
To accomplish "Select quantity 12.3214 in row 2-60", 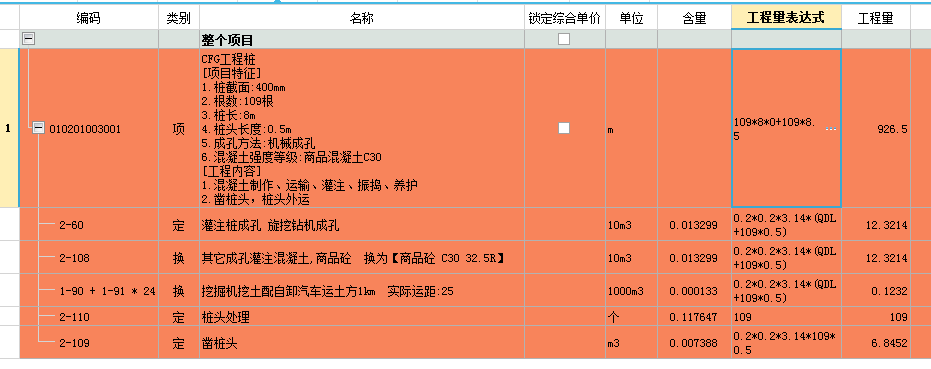I will (x=876, y=225).
